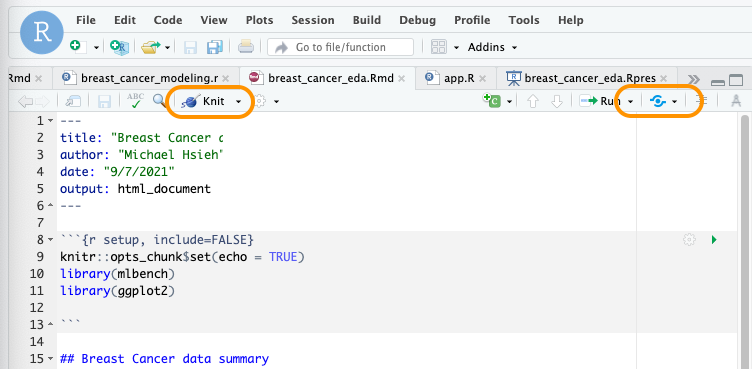Expand the Run dropdown arrow
This screenshot has width=752, height=369.
point(631,101)
